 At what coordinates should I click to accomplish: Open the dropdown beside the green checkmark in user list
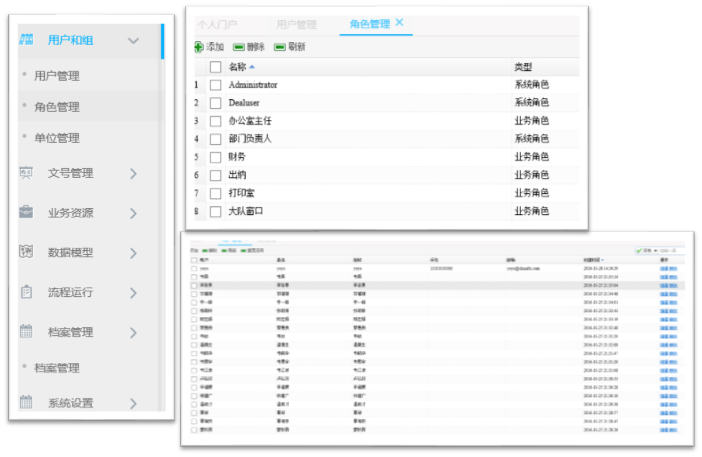(x=655, y=251)
